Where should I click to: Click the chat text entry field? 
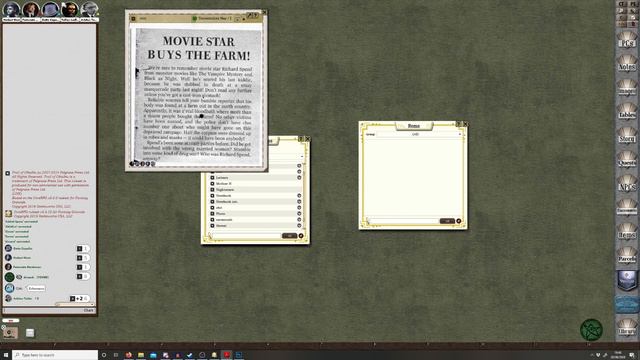tap(42, 310)
